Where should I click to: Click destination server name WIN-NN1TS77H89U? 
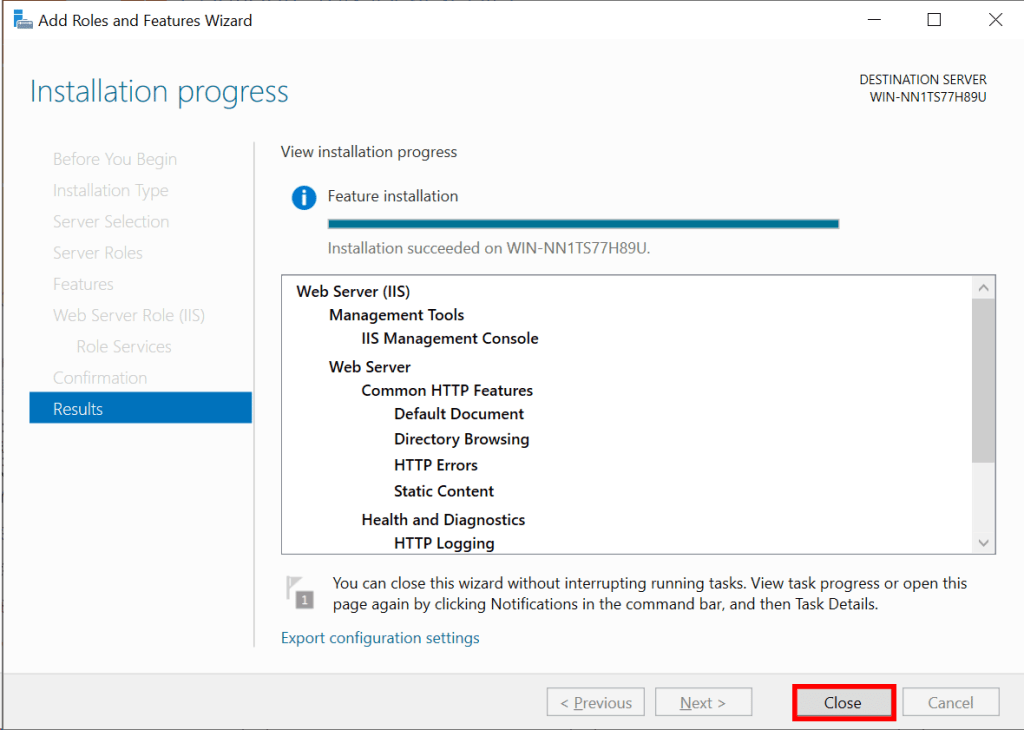[928, 97]
